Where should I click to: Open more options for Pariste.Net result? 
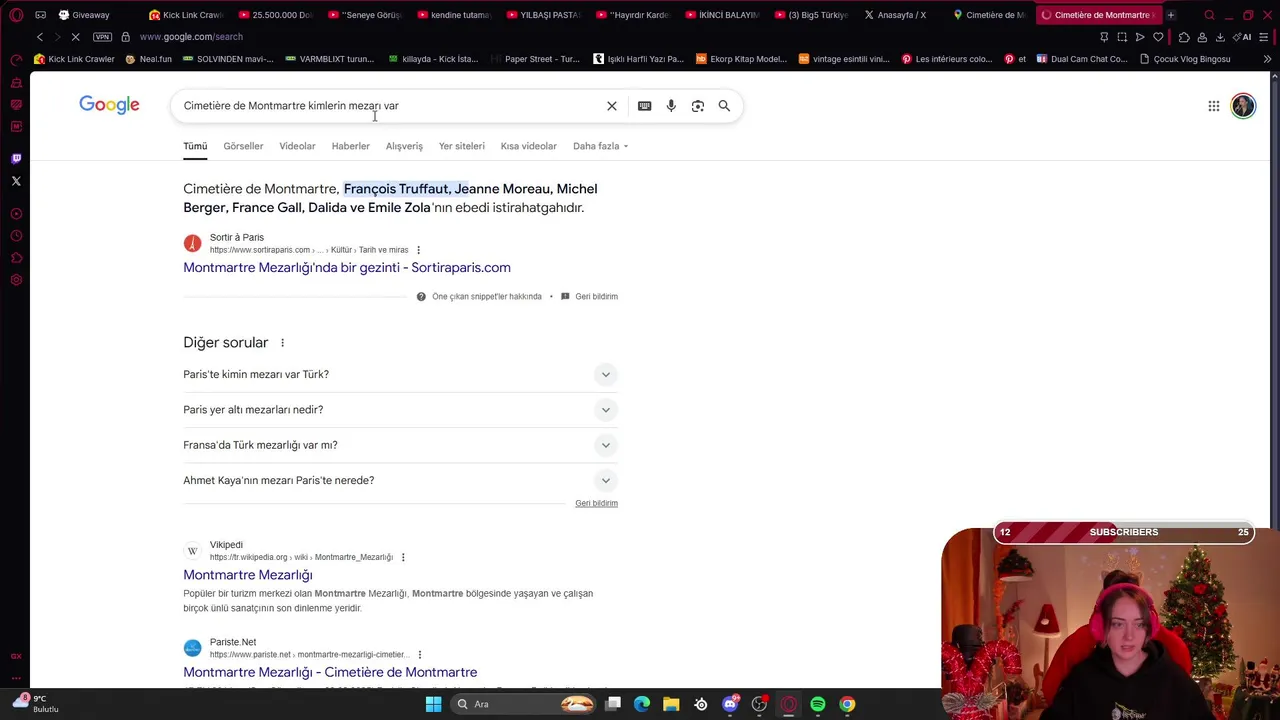pyautogui.click(x=419, y=655)
